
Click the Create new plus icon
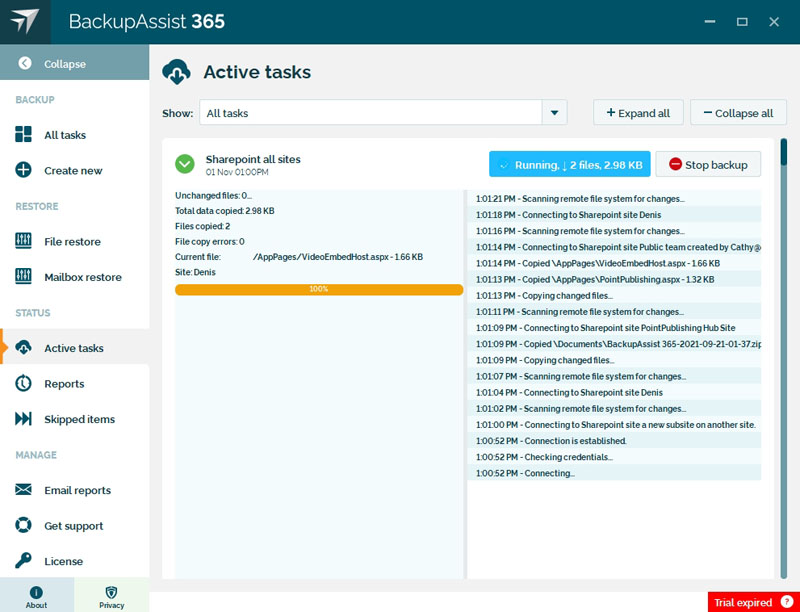click(x=23, y=170)
